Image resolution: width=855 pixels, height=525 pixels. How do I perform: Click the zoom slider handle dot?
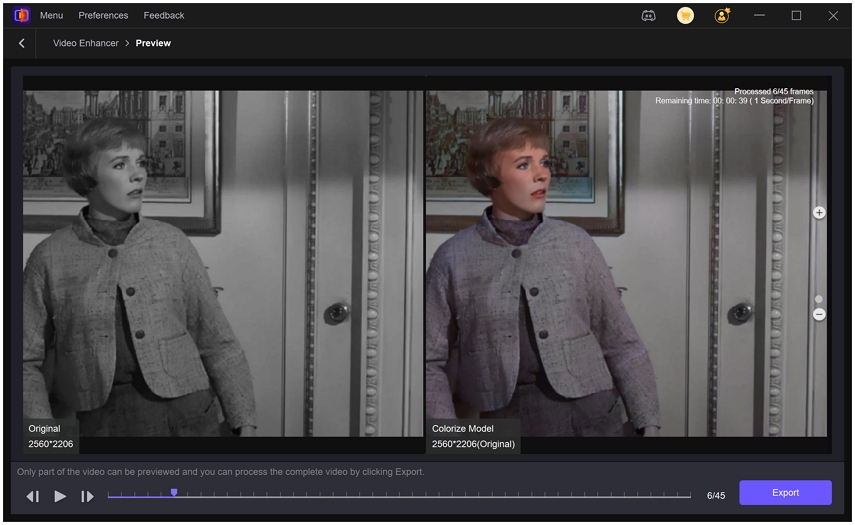818,299
